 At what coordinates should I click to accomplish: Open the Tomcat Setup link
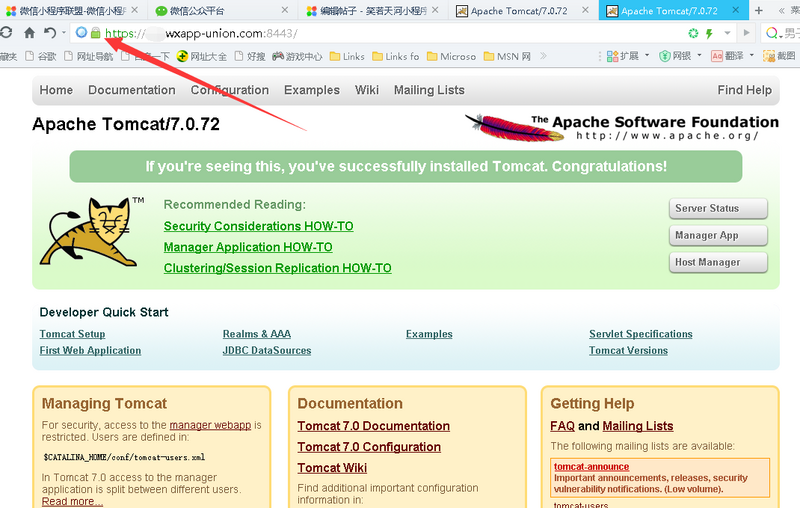(x=72, y=334)
